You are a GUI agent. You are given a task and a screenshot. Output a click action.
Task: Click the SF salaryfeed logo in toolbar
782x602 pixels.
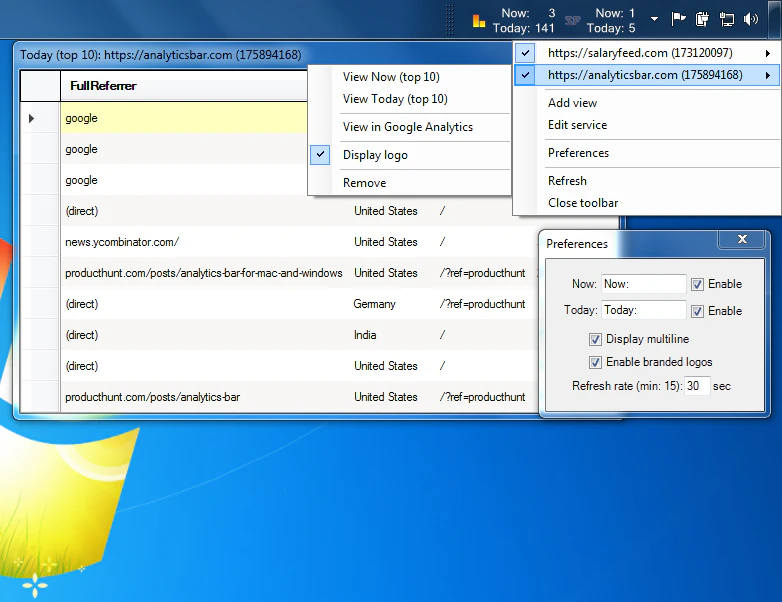573,20
